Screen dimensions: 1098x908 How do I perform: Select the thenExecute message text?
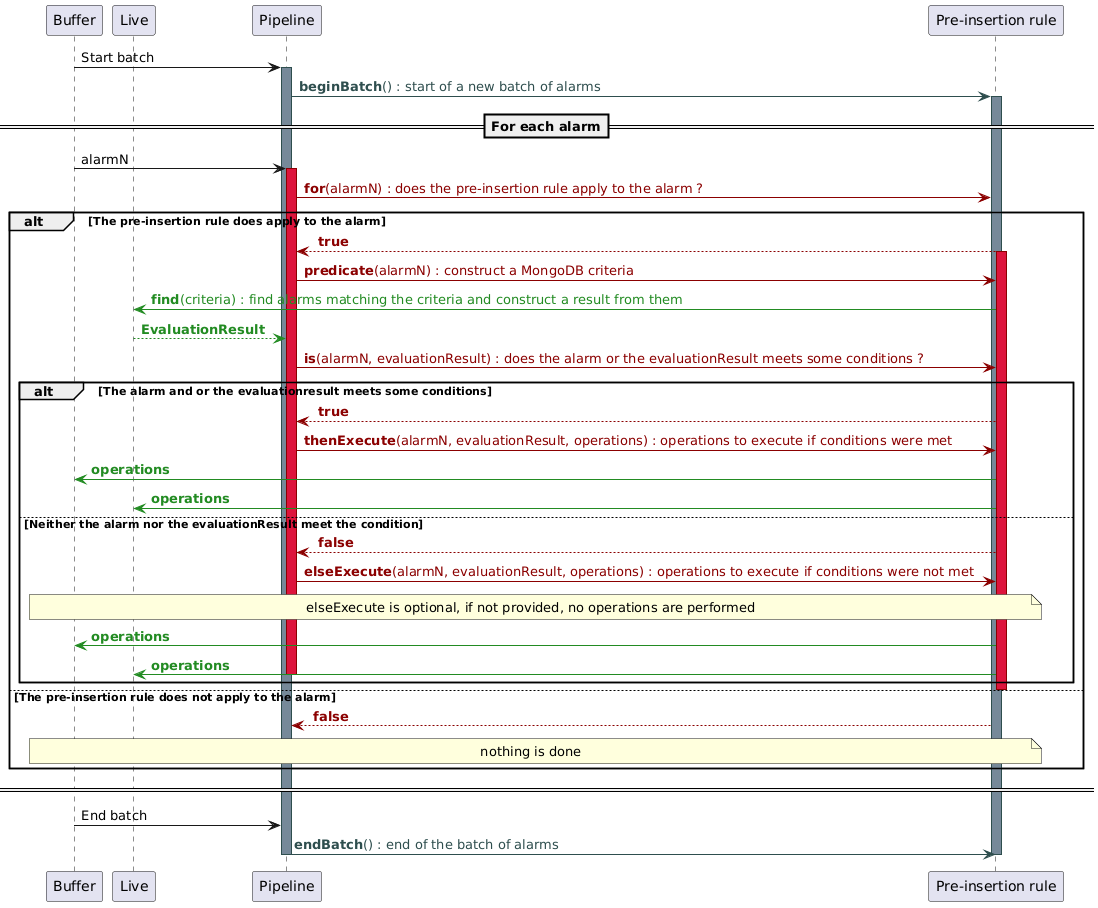click(x=627, y=440)
